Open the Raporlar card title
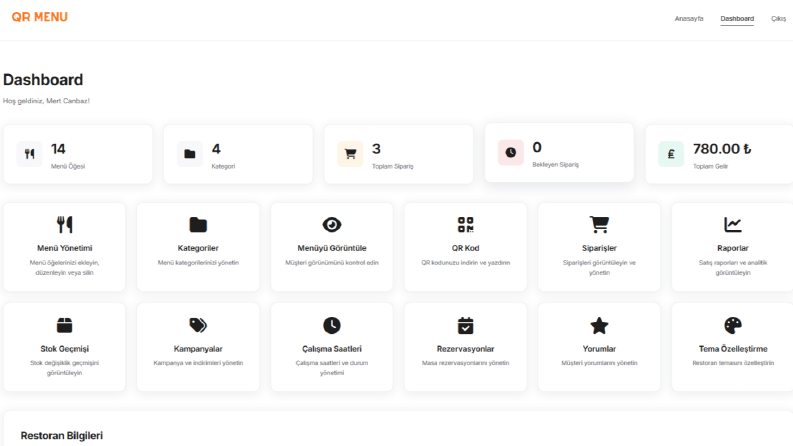 click(733, 248)
